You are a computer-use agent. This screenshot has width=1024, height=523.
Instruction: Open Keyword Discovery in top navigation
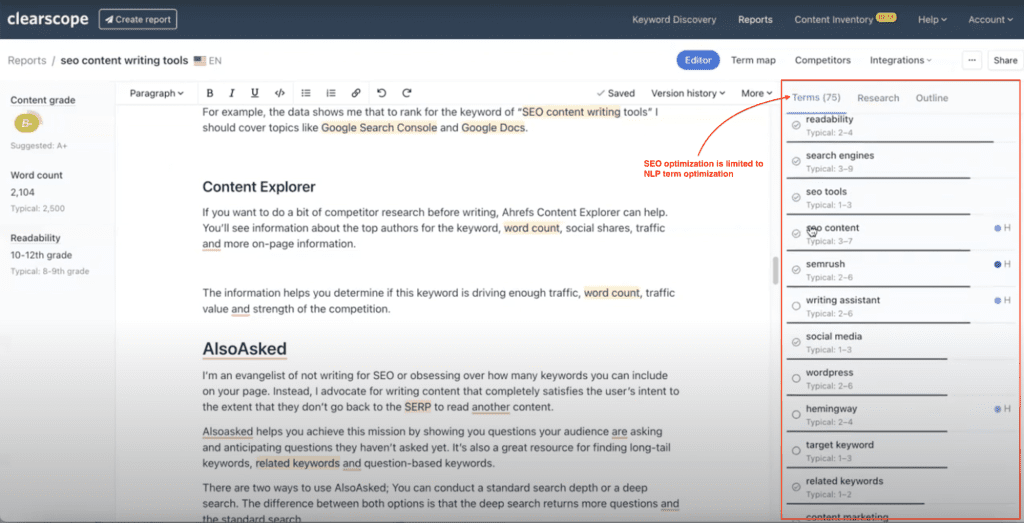click(674, 20)
